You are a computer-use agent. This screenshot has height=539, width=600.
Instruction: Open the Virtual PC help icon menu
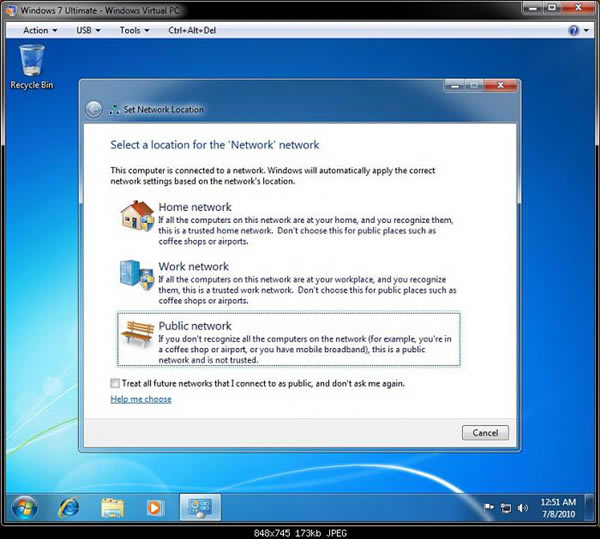point(576,30)
